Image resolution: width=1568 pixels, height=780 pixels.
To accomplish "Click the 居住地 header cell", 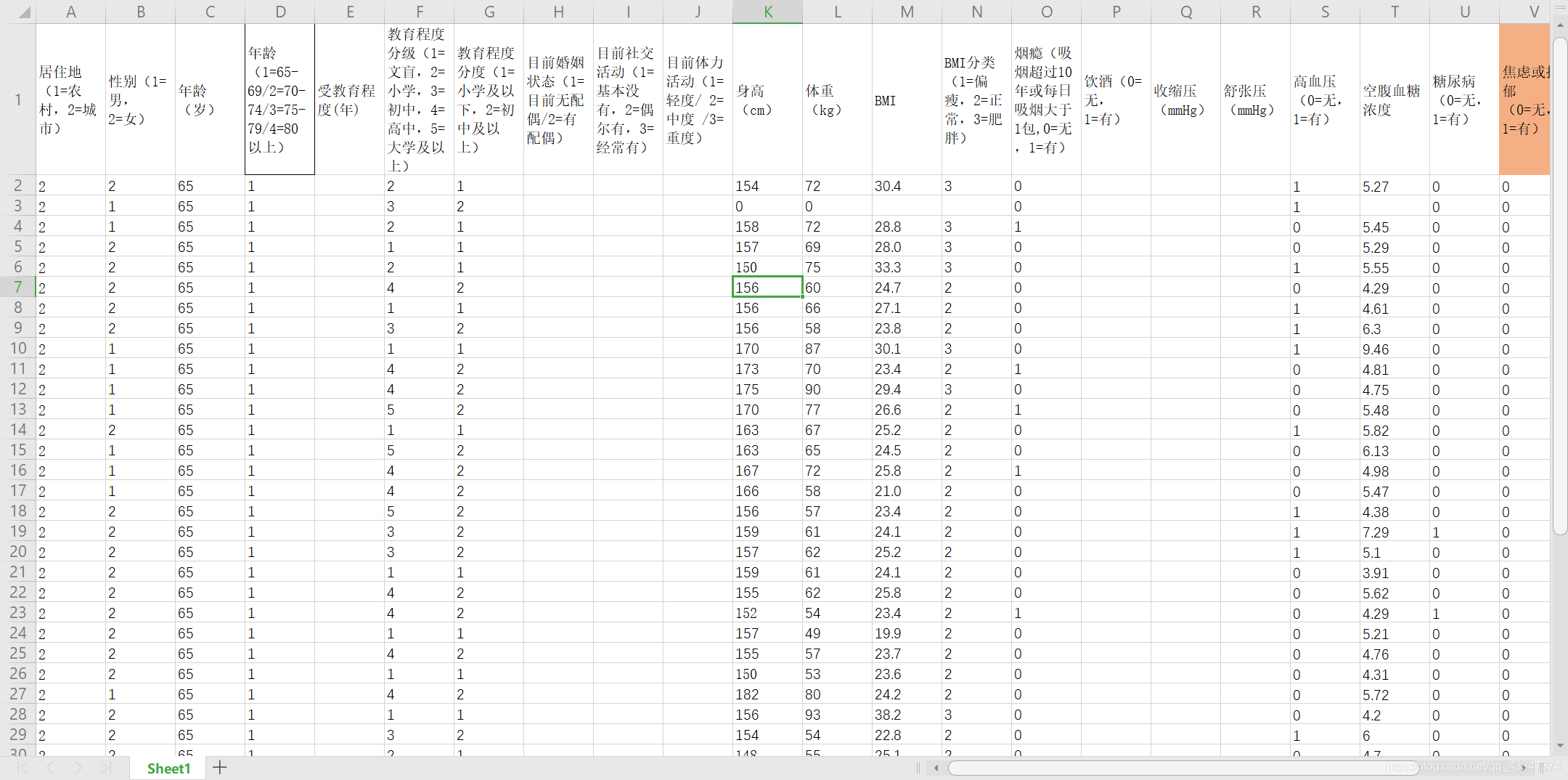I will pos(70,99).
